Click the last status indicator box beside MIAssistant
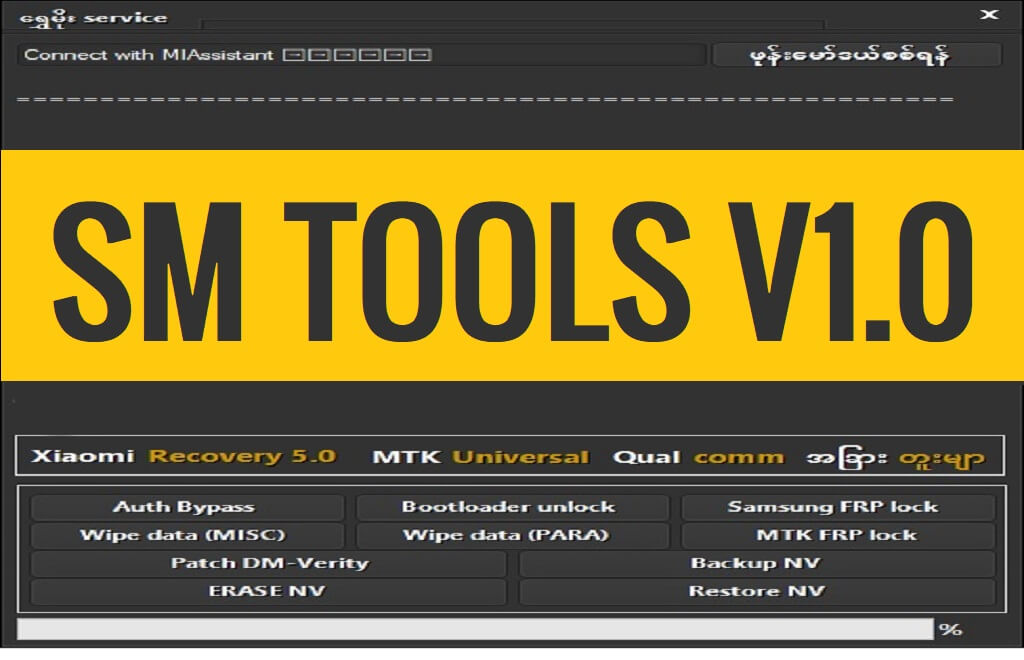1024x660 pixels. click(x=418, y=57)
